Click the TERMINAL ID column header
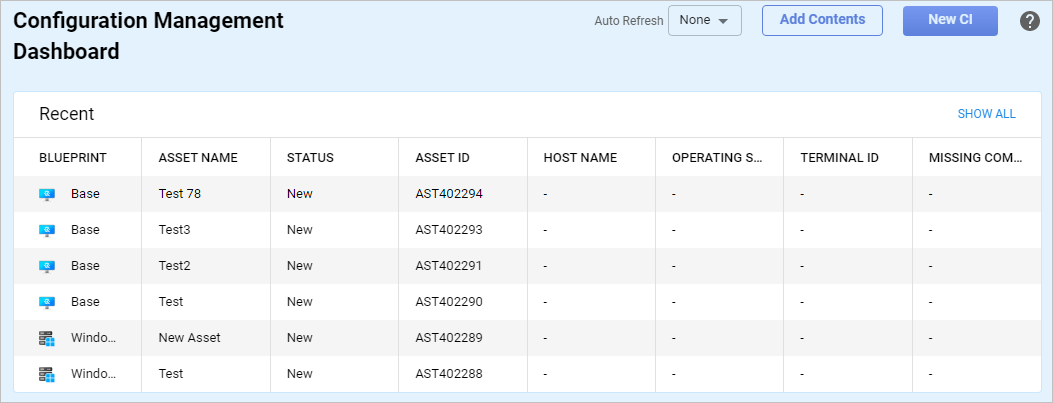The height and width of the screenshot is (403, 1053). pos(839,158)
